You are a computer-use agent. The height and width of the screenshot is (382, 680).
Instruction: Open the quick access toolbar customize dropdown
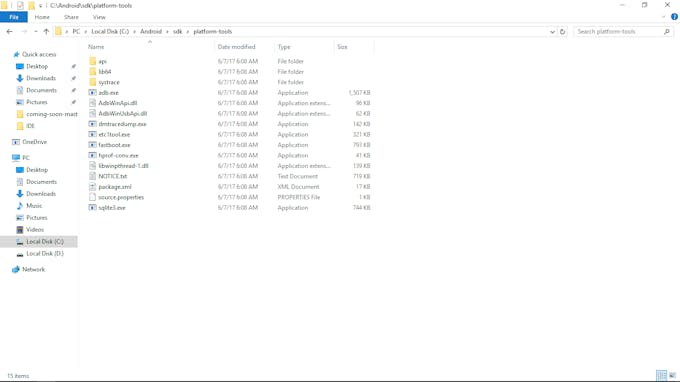tap(40, 6)
